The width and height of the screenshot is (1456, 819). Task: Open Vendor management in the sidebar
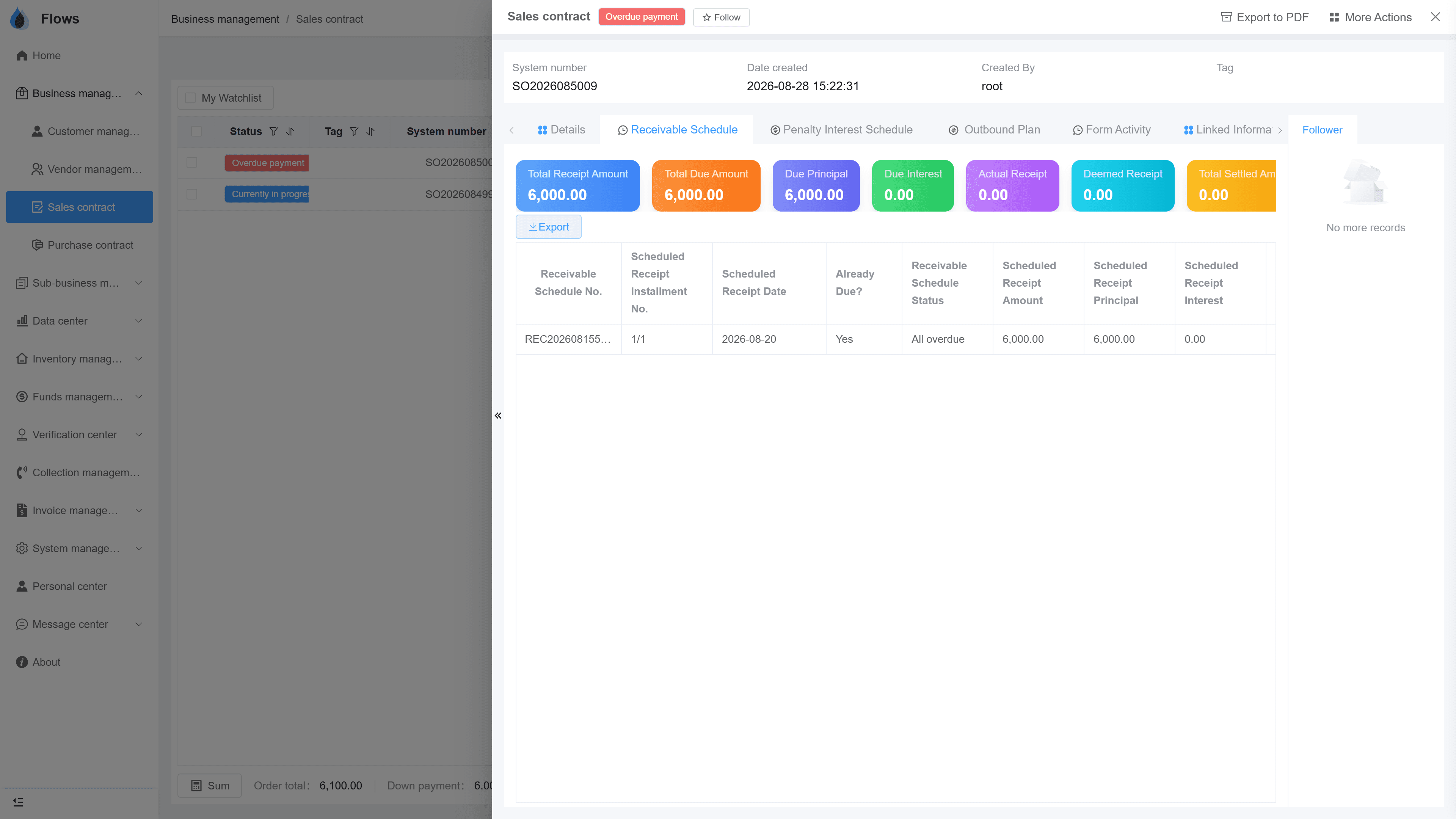(79, 169)
